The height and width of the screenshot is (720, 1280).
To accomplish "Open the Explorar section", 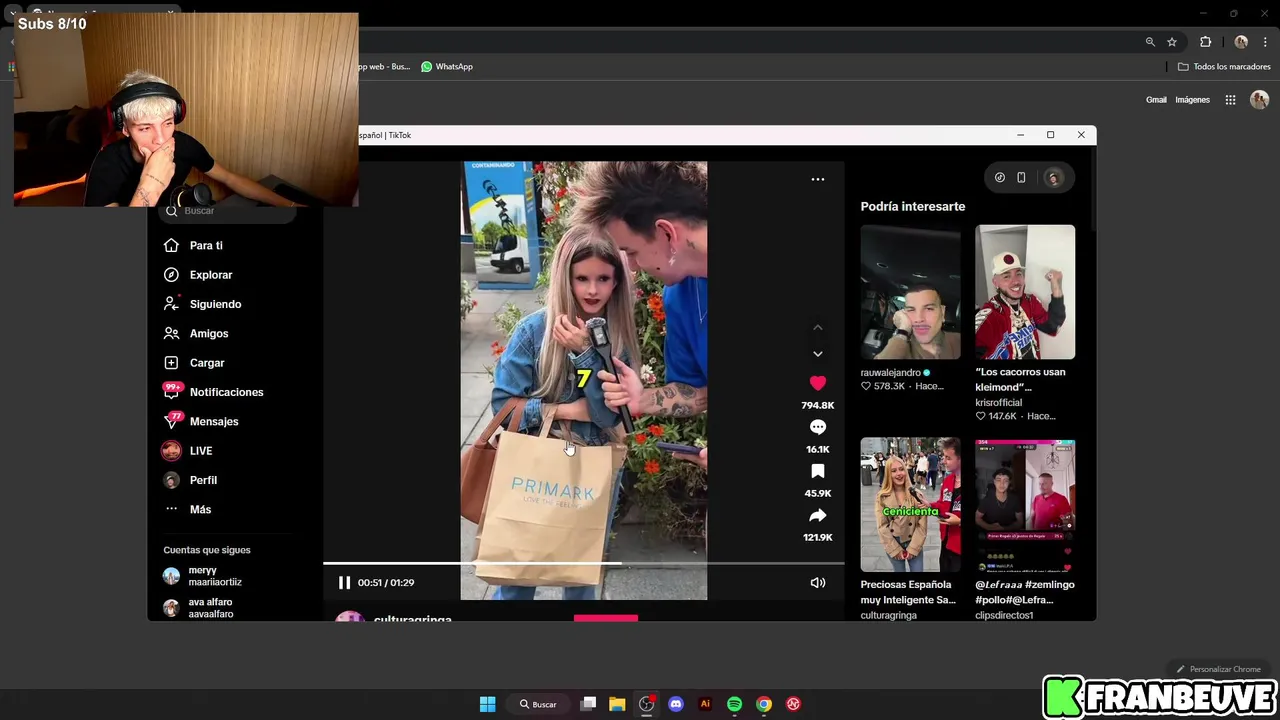I will click(210, 275).
